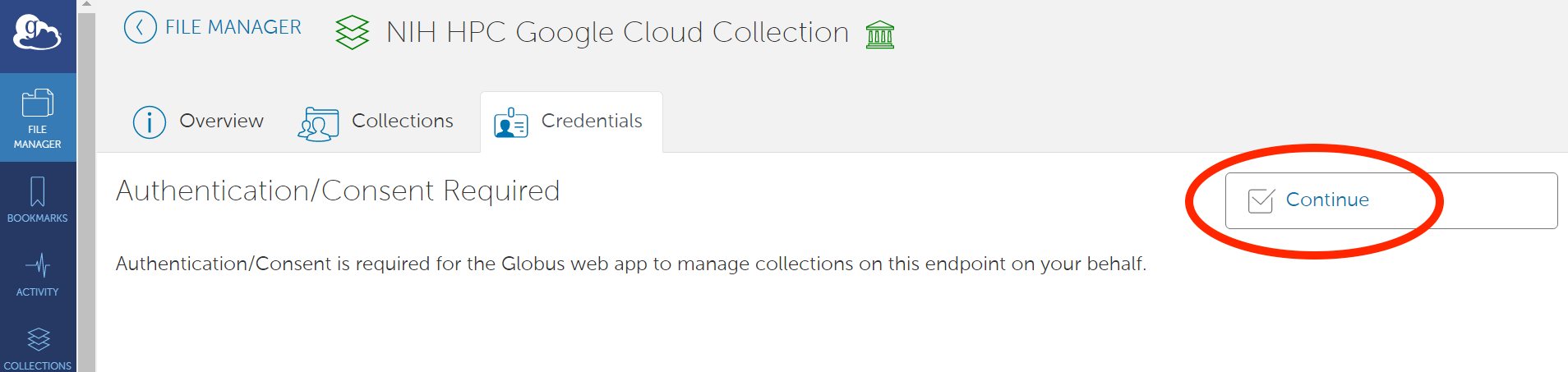Open File Manager from the sidebar
The image size is (1568, 372).
click(38, 117)
